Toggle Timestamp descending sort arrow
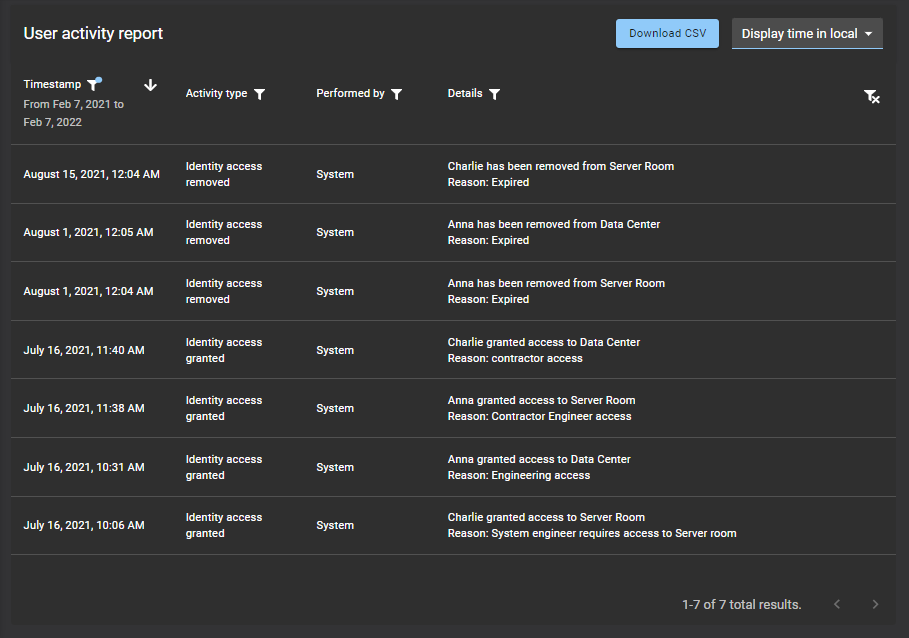 150,85
